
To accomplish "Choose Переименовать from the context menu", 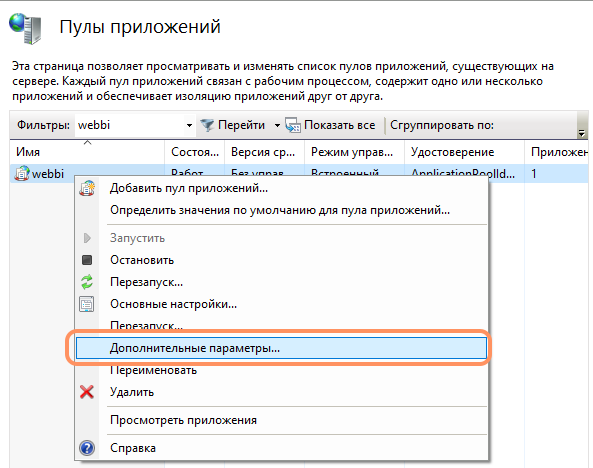I will pos(153,370).
